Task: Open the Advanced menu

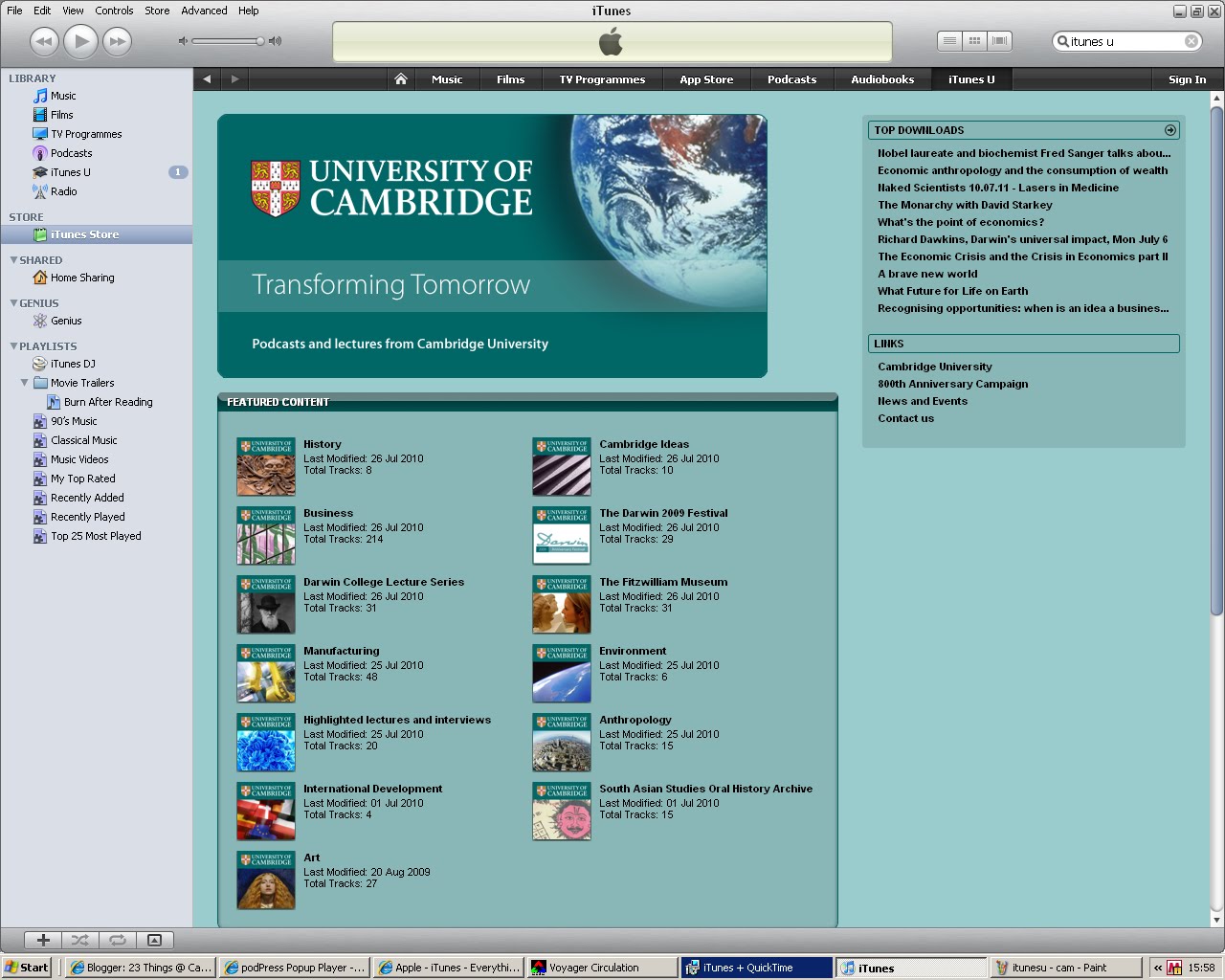Action: click(204, 11)
